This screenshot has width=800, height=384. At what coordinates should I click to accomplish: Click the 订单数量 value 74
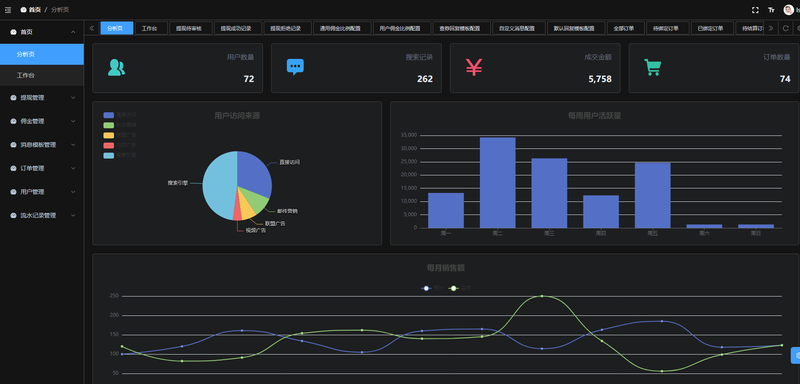point(785,79)
